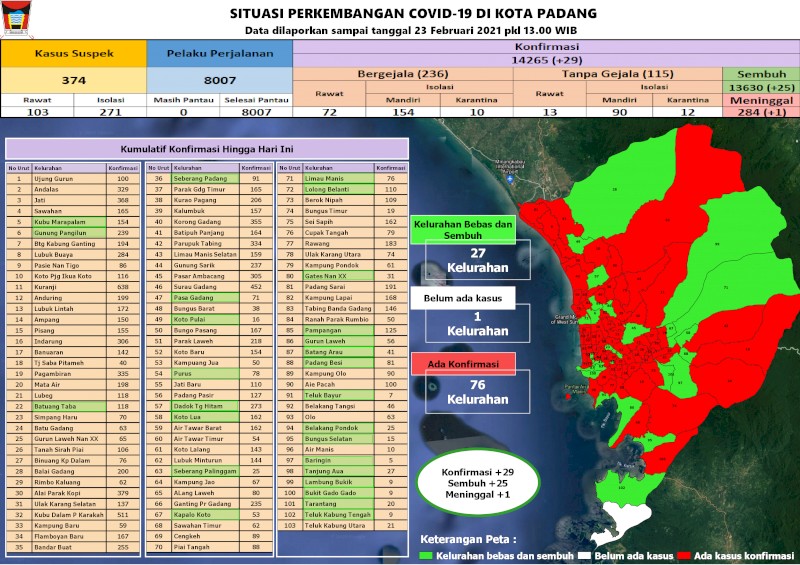Select the Pagambiran row
This screenshot has width=800, height=565.
(x=73, y=374)
